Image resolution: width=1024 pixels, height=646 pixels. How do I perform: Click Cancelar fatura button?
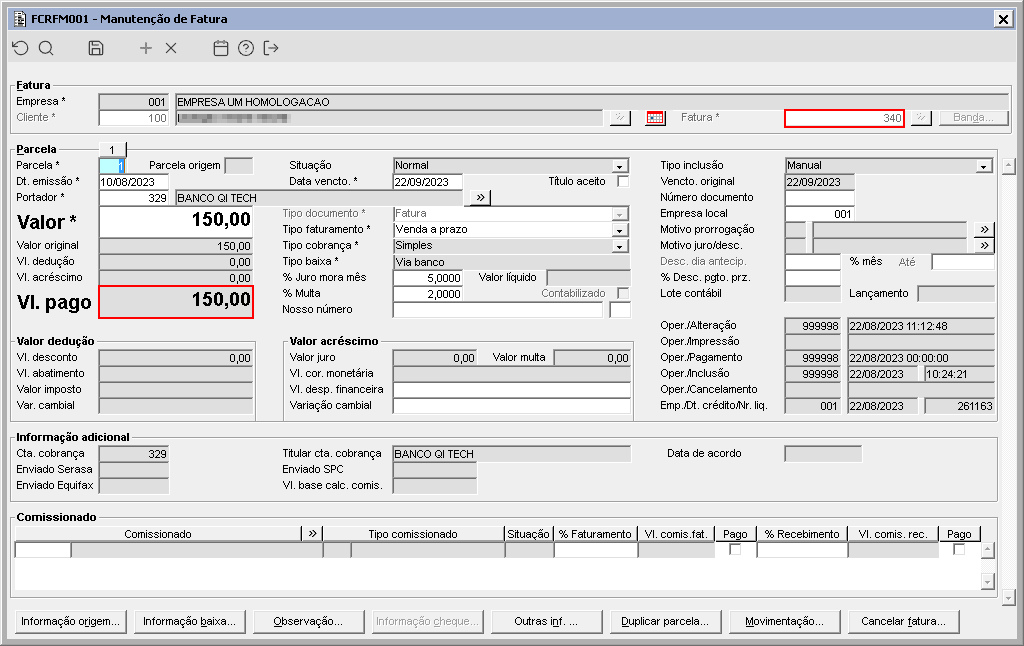click(x=903, y=621)
